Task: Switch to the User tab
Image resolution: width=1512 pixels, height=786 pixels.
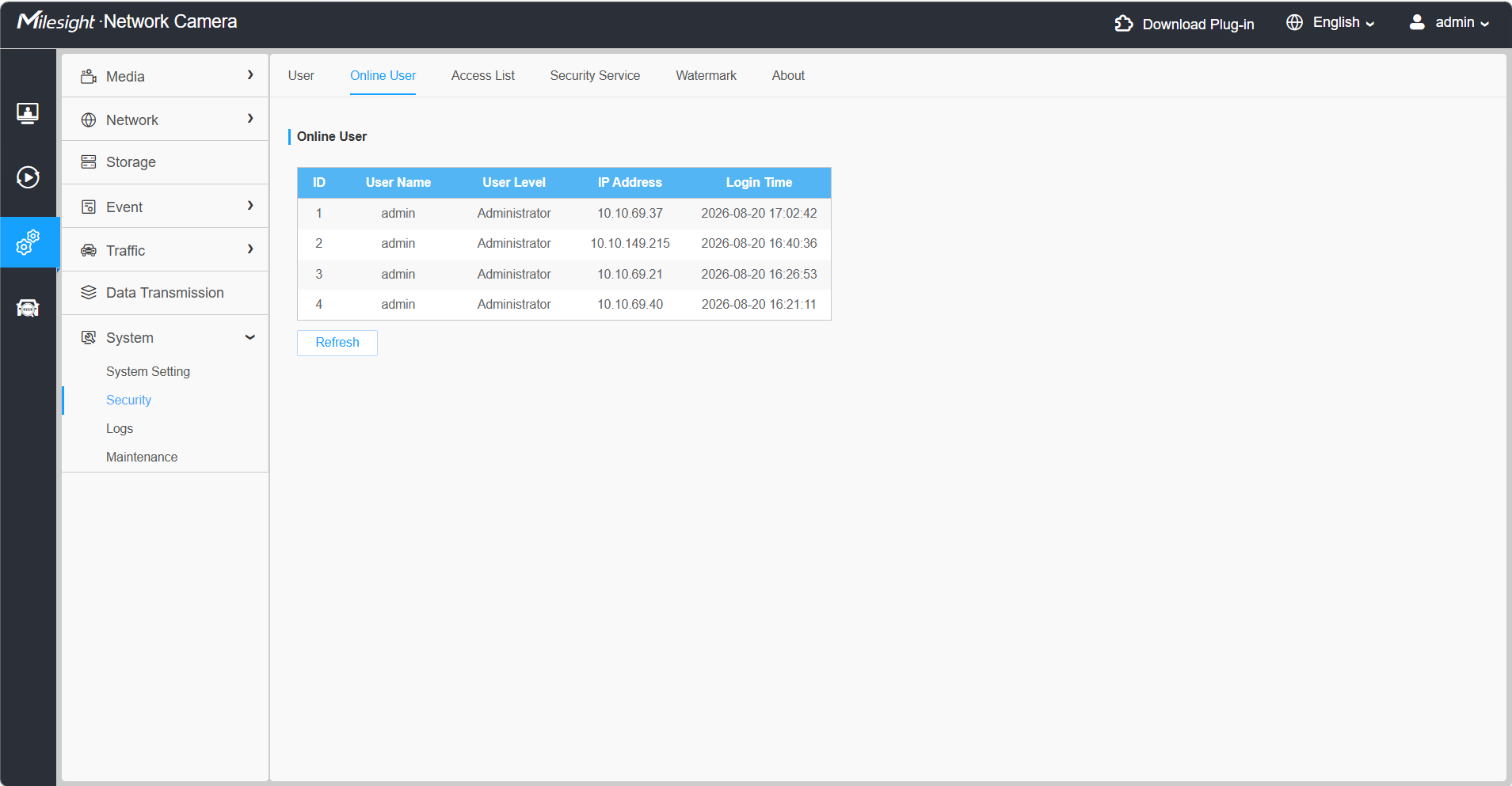Action: [301, 75]
